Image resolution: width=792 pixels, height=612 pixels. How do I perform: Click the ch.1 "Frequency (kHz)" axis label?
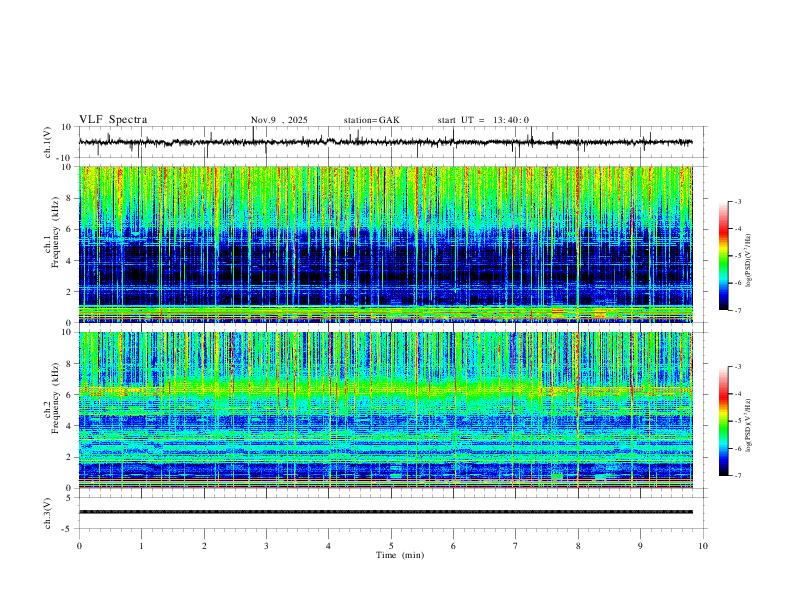[x=55, y=231]
